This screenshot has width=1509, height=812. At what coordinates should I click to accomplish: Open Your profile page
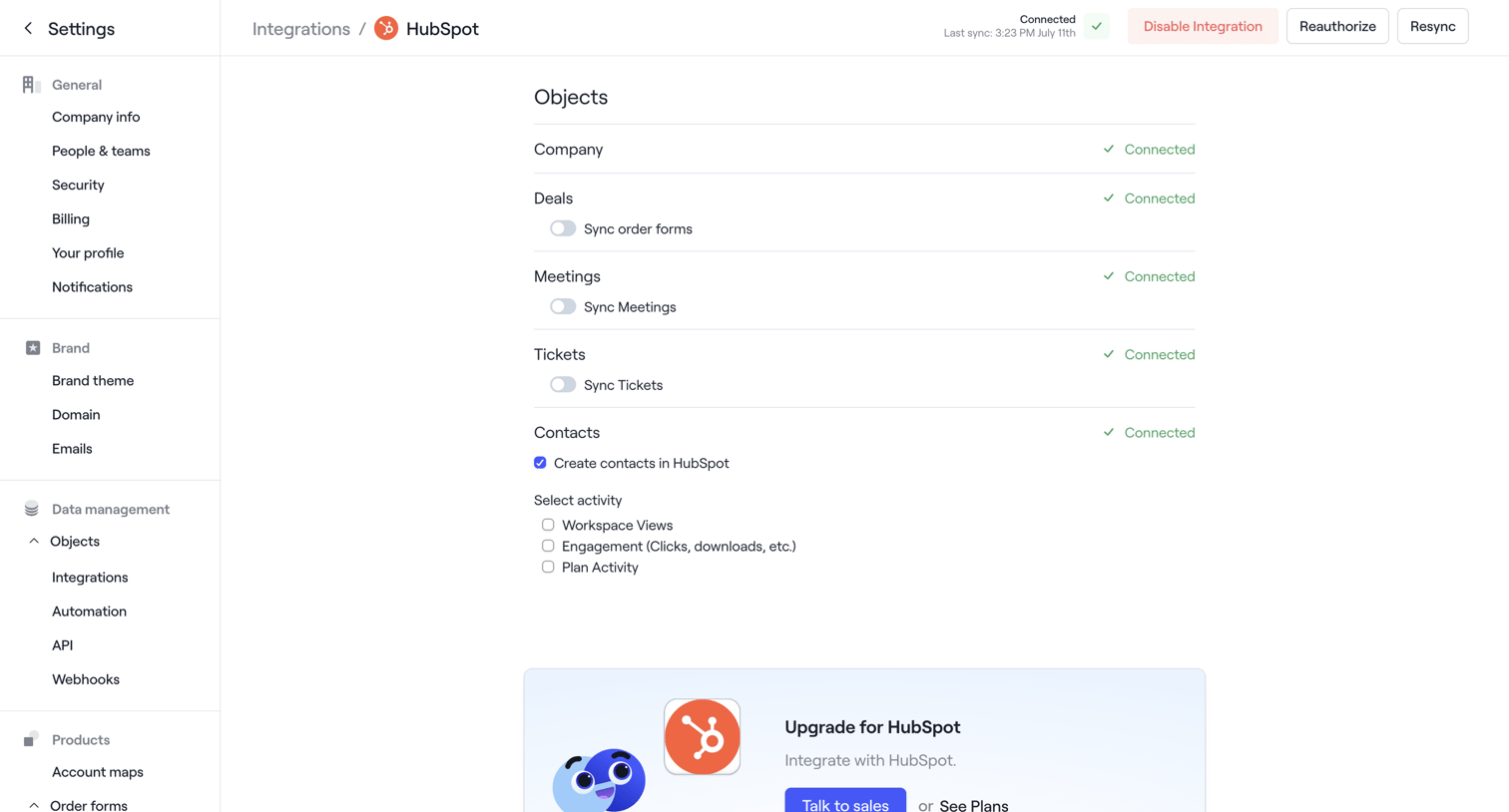(x=88, y=252)
